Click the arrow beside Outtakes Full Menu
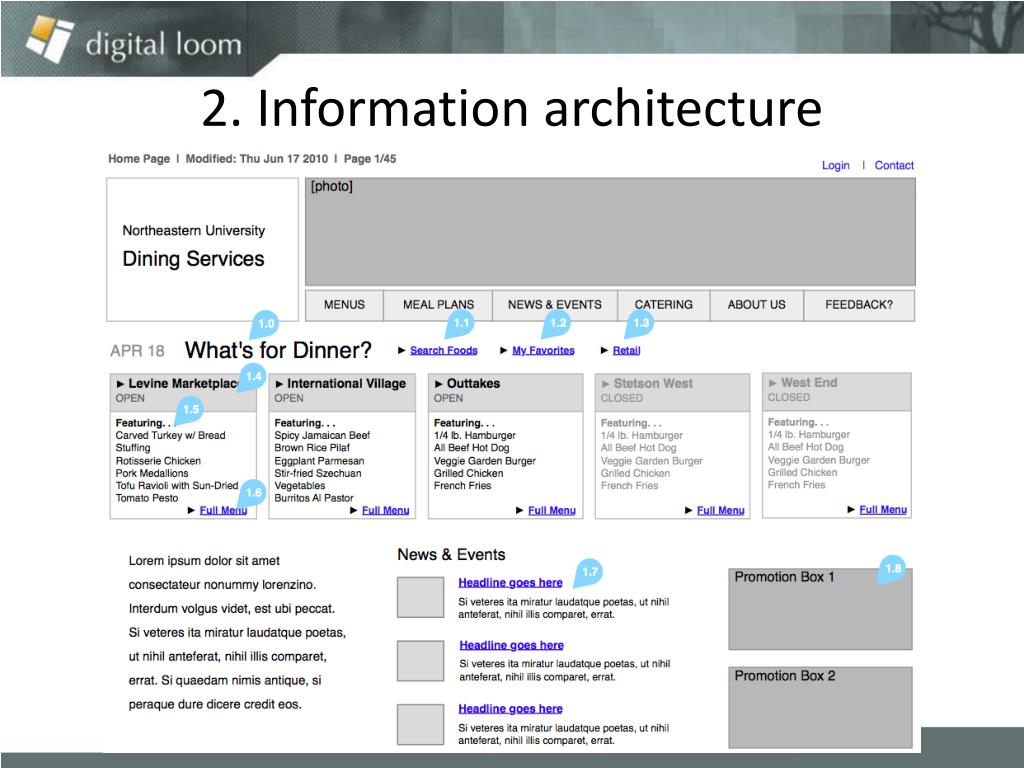The image size is (1024, 768). pos(520,511)
